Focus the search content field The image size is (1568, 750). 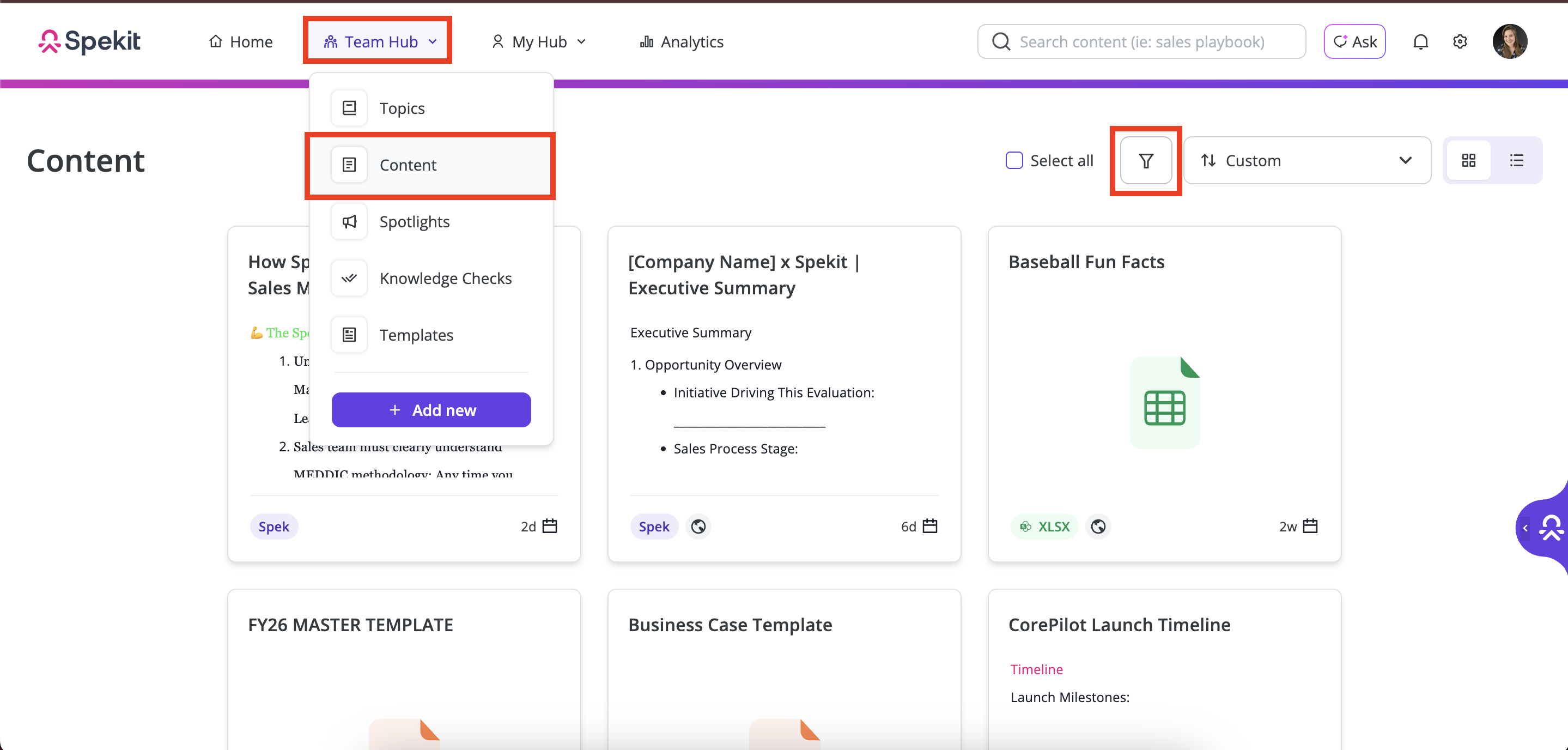click(1141, 41)
